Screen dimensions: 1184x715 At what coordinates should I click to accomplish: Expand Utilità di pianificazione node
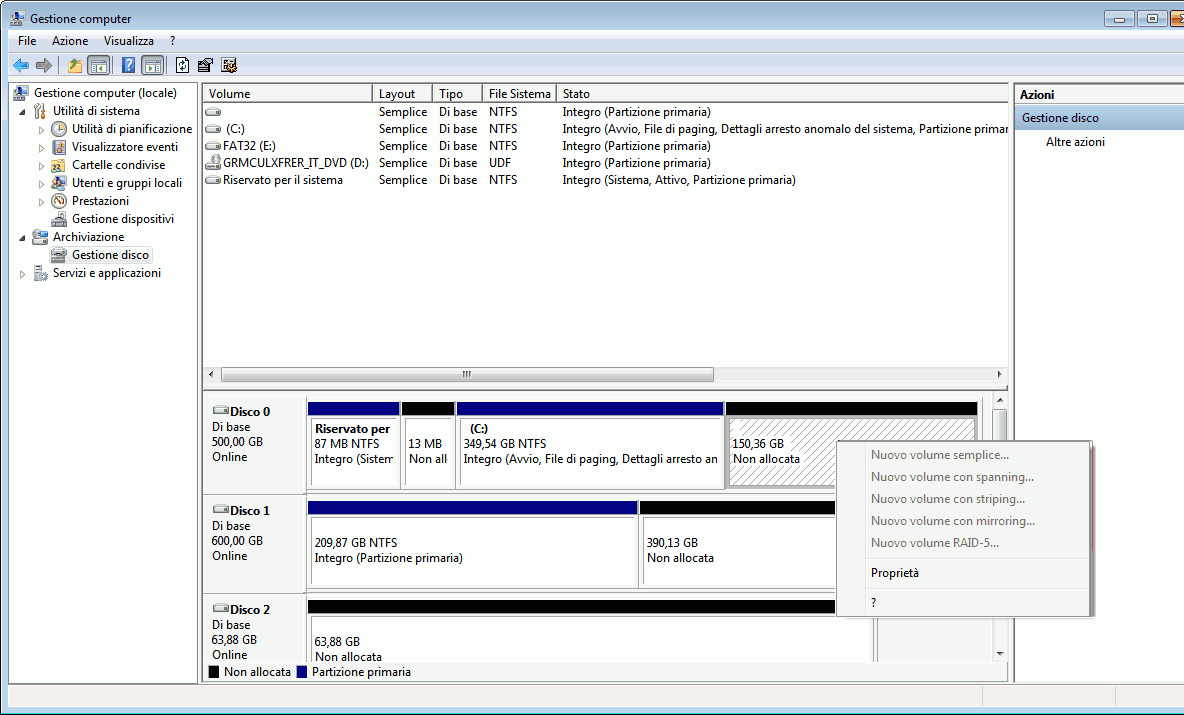pos(41,130)
